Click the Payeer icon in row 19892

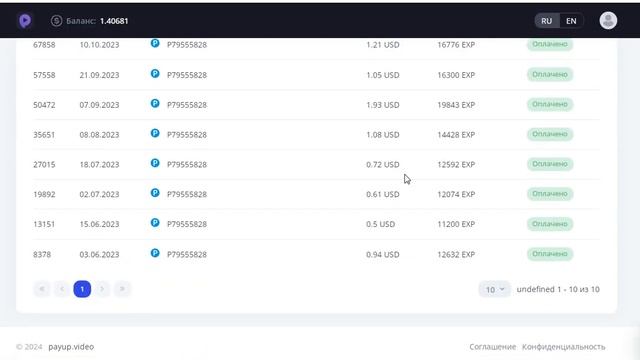click(155, 193)
